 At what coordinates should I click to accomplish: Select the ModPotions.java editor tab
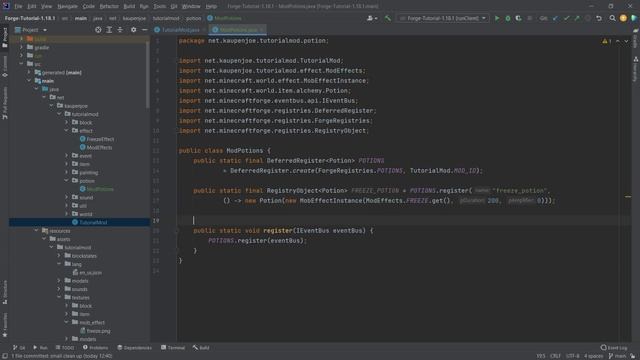click(x=238, y=30)
